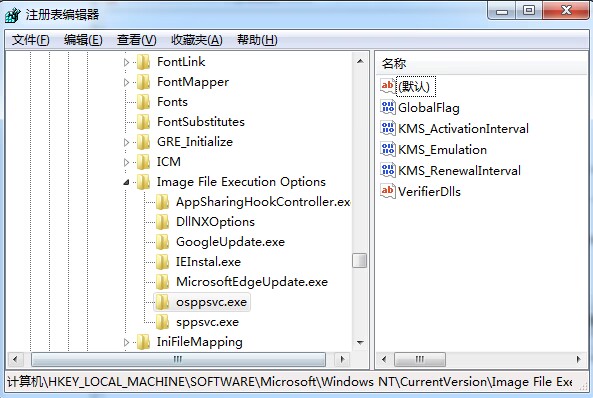Screen dimensions: 593x398
Task: Select the GlobalFlag value name
Action: tap(429, 108)
